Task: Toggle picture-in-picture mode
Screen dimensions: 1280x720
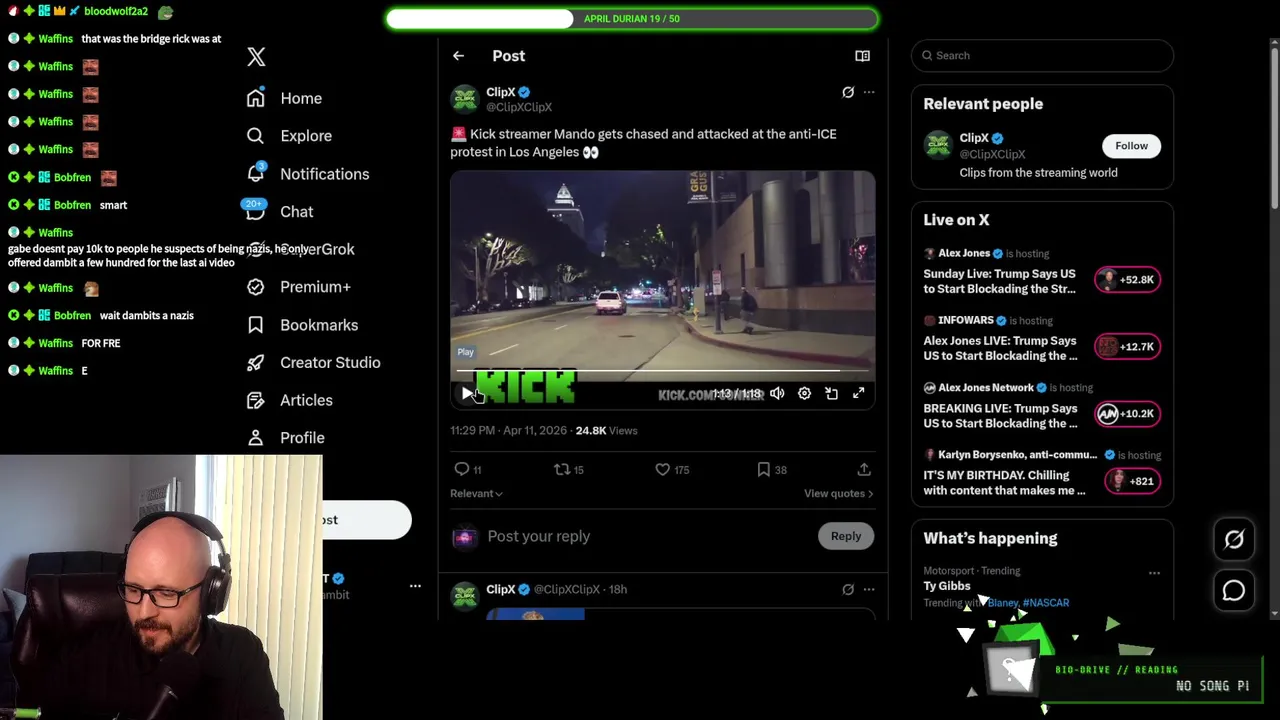Action: pos(831,394)
